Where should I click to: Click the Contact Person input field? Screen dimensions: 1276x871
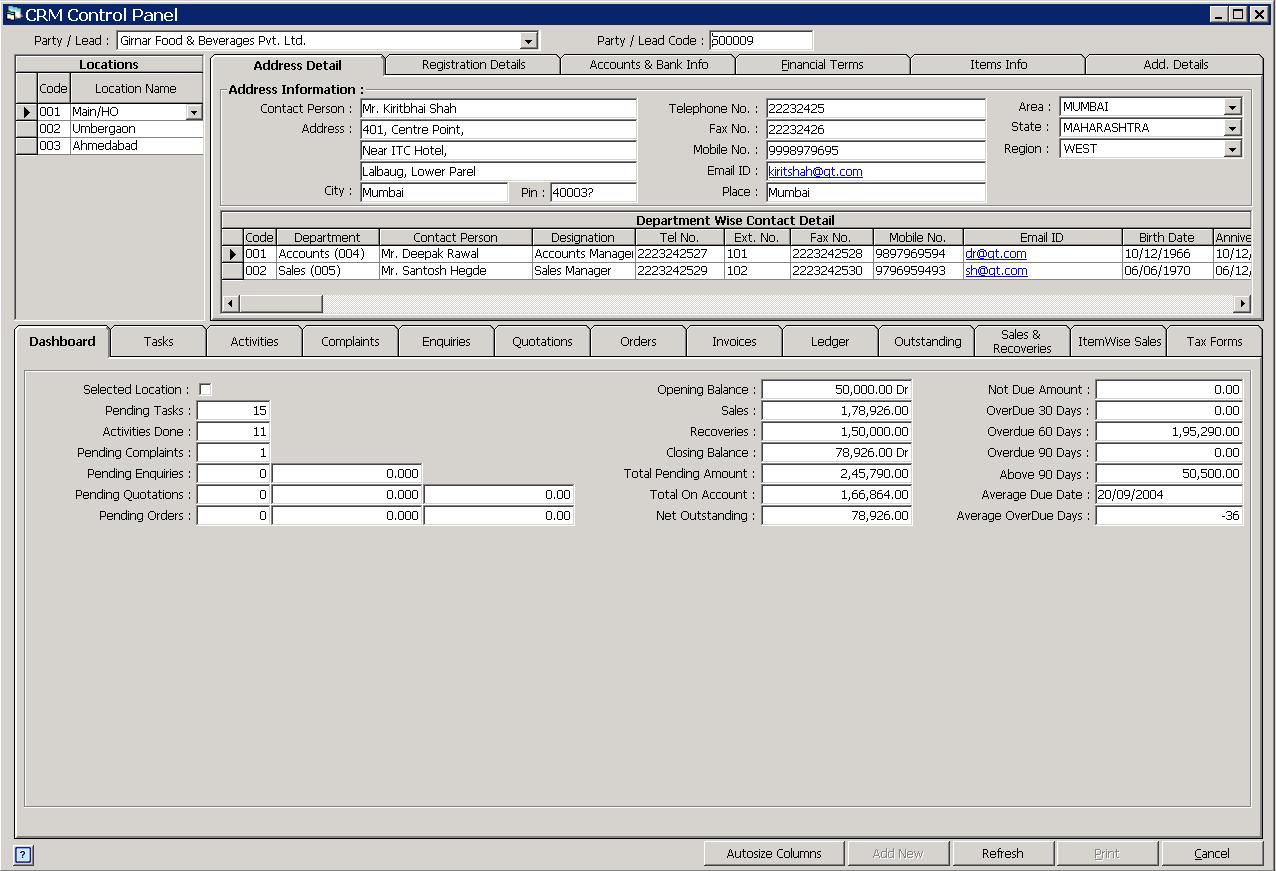click(x=498, y=109)
